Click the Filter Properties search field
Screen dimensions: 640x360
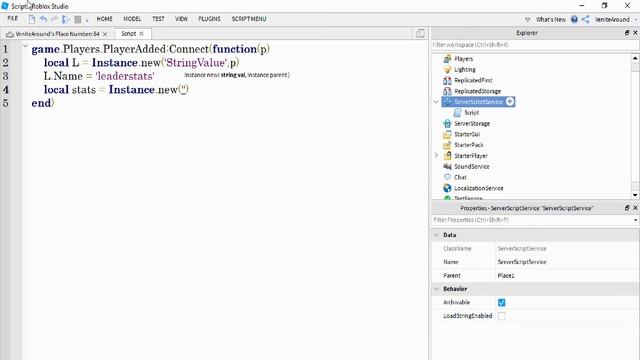click(x=531, y=220)
